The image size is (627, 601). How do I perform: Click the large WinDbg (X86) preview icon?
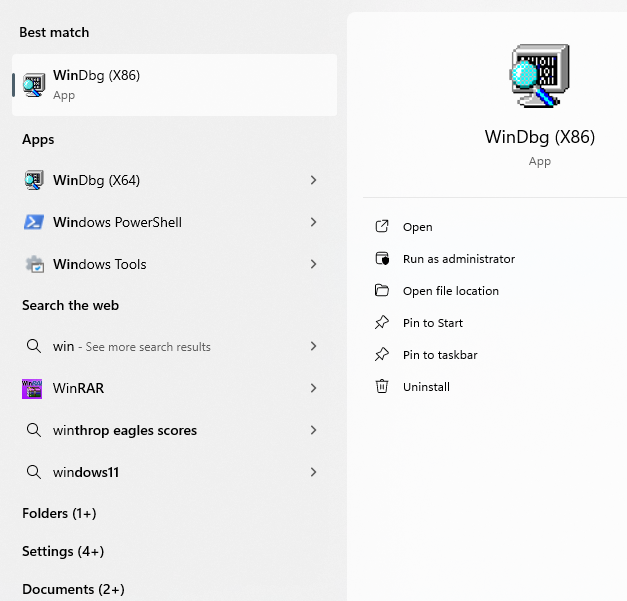[539, 76]
